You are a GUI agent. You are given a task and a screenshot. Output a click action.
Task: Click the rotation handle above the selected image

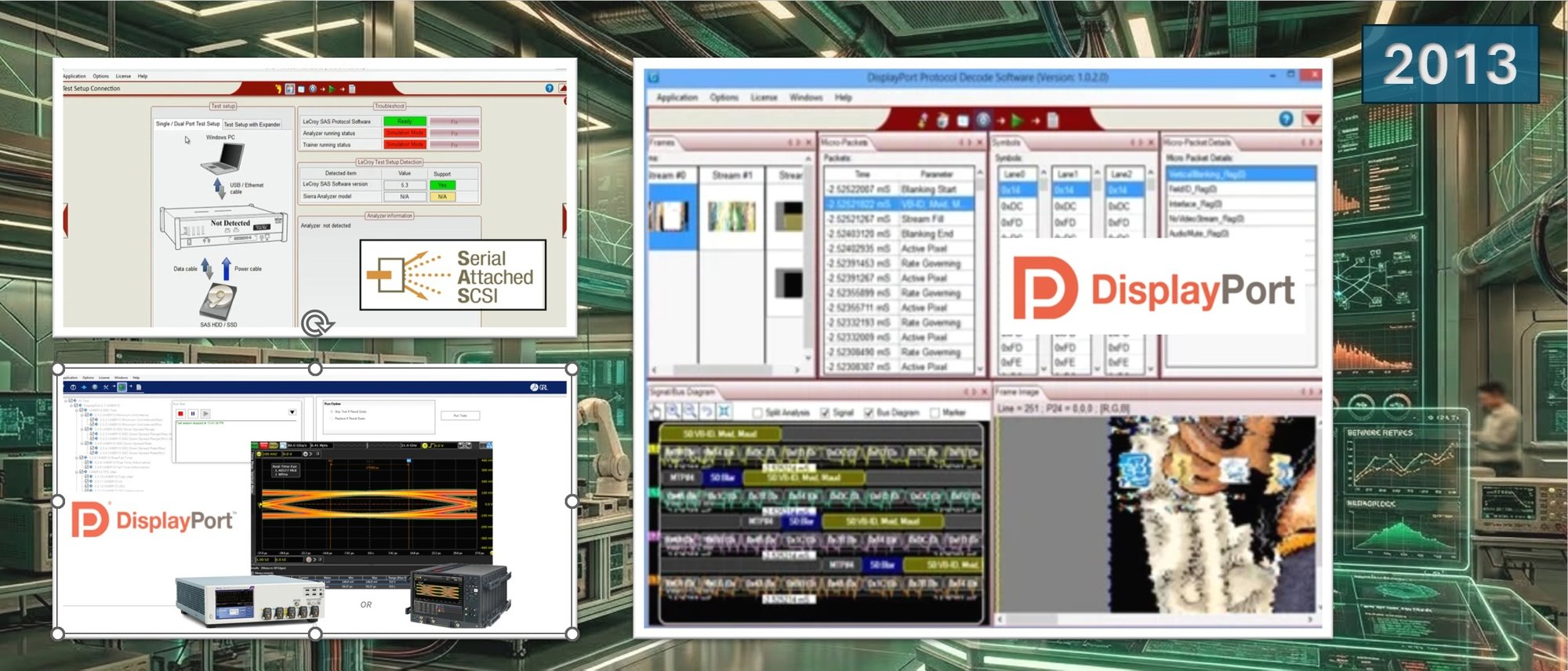pos(316,323)
